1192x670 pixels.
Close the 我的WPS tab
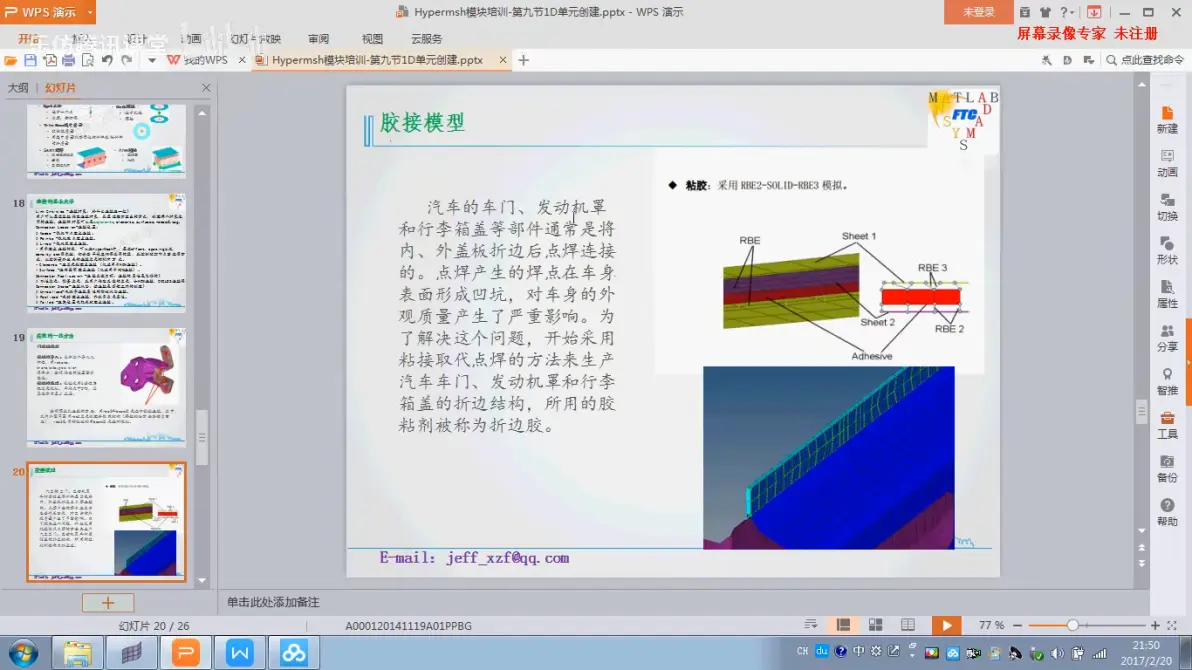click(242, 60)
